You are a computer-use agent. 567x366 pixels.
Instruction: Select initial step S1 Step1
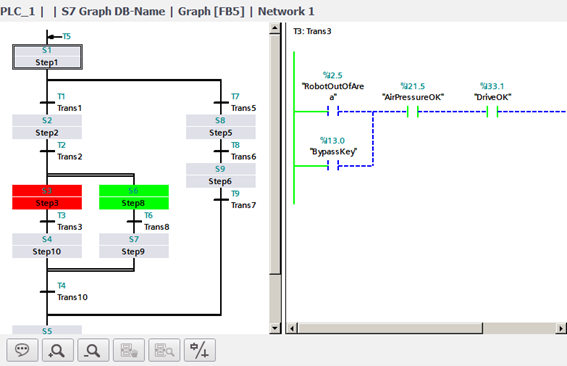(x=47, y=57)
